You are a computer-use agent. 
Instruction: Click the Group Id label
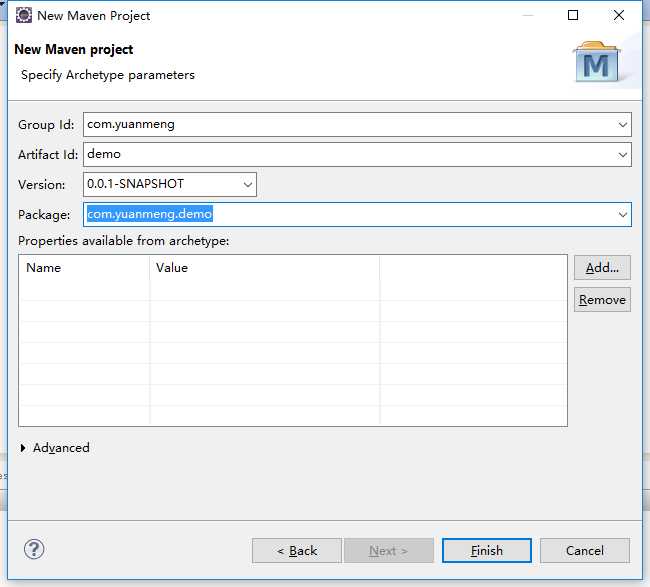(46, 125)
